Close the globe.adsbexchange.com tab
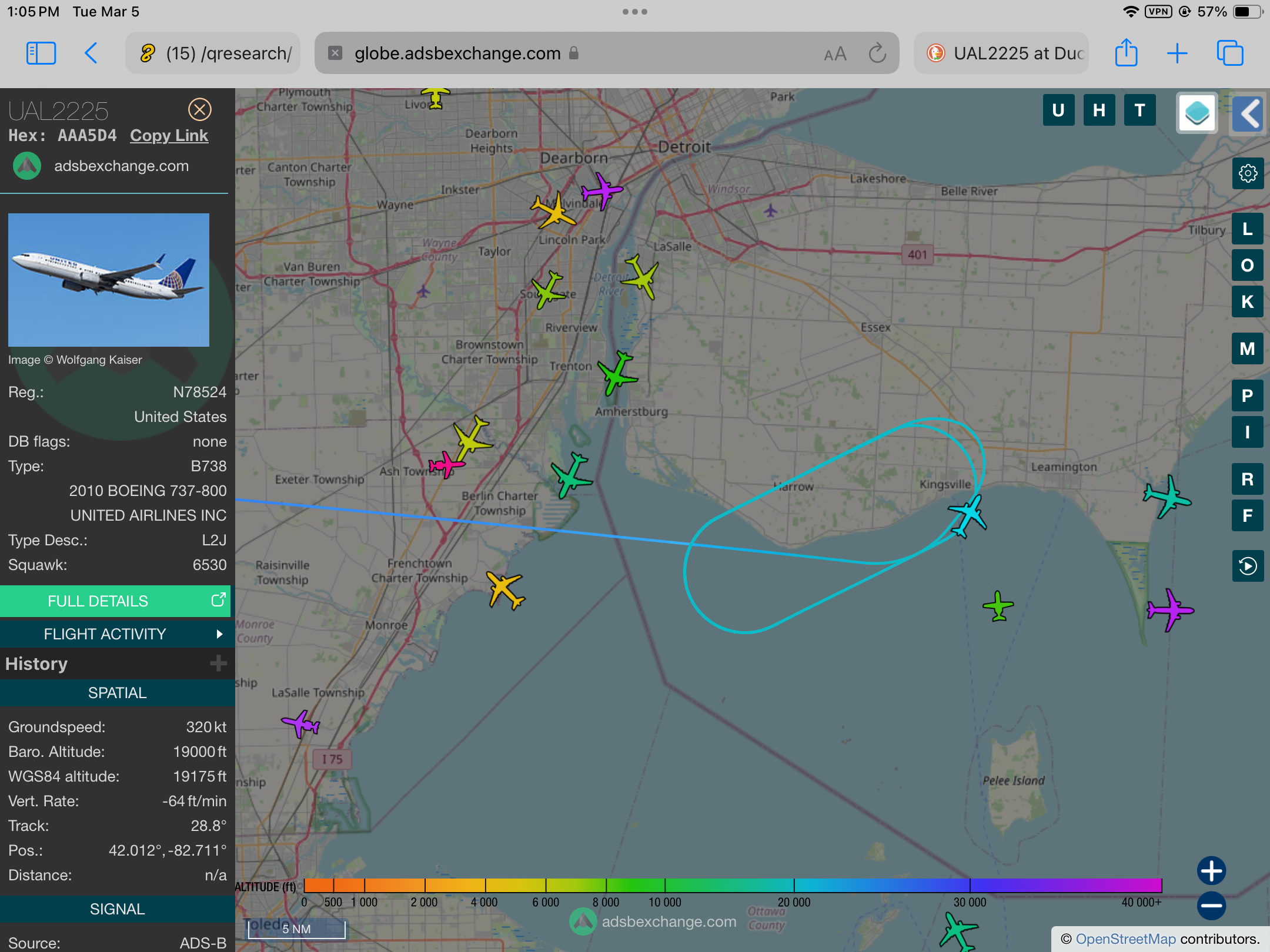1270x952 pixels. (x=335, y=53)
